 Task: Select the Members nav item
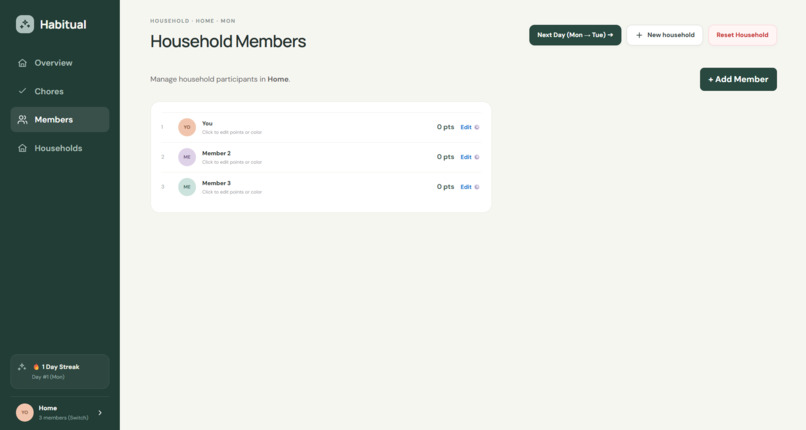(60, 119)
